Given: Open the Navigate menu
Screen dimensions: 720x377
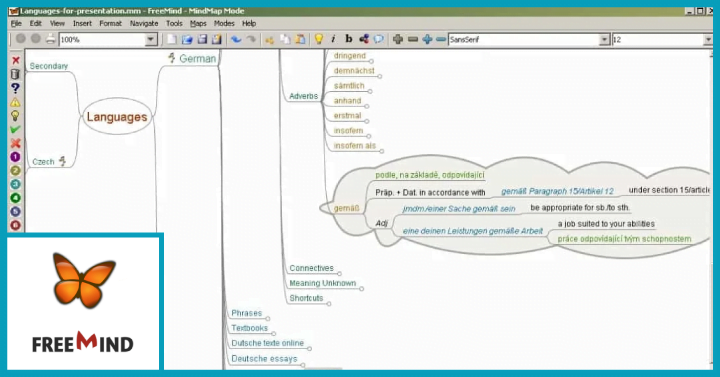Looking at the screenshot, I should [x=144, y=23].
